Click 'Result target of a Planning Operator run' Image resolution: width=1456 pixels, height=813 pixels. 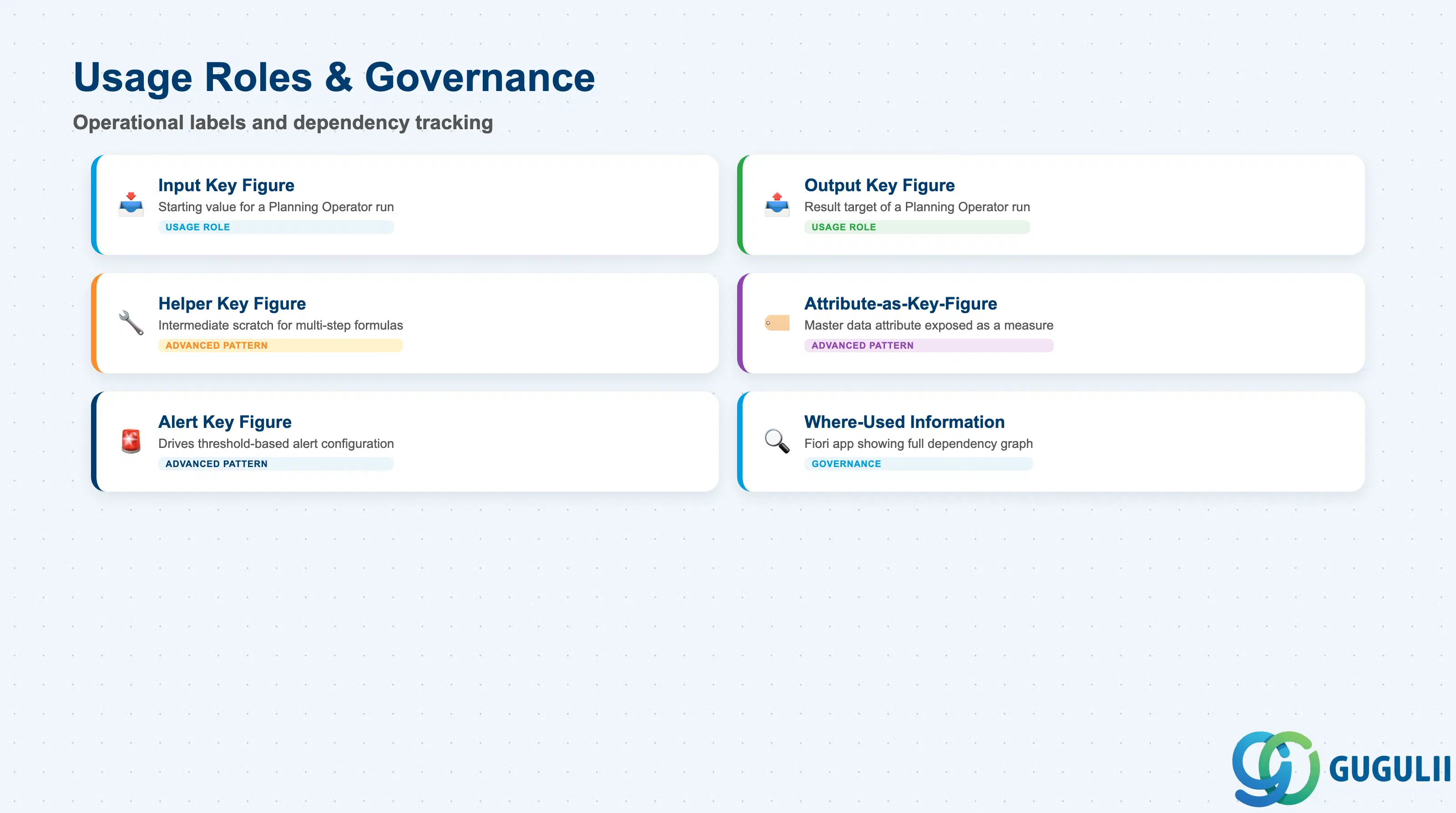pyautogui.click(x=917, y=207)
